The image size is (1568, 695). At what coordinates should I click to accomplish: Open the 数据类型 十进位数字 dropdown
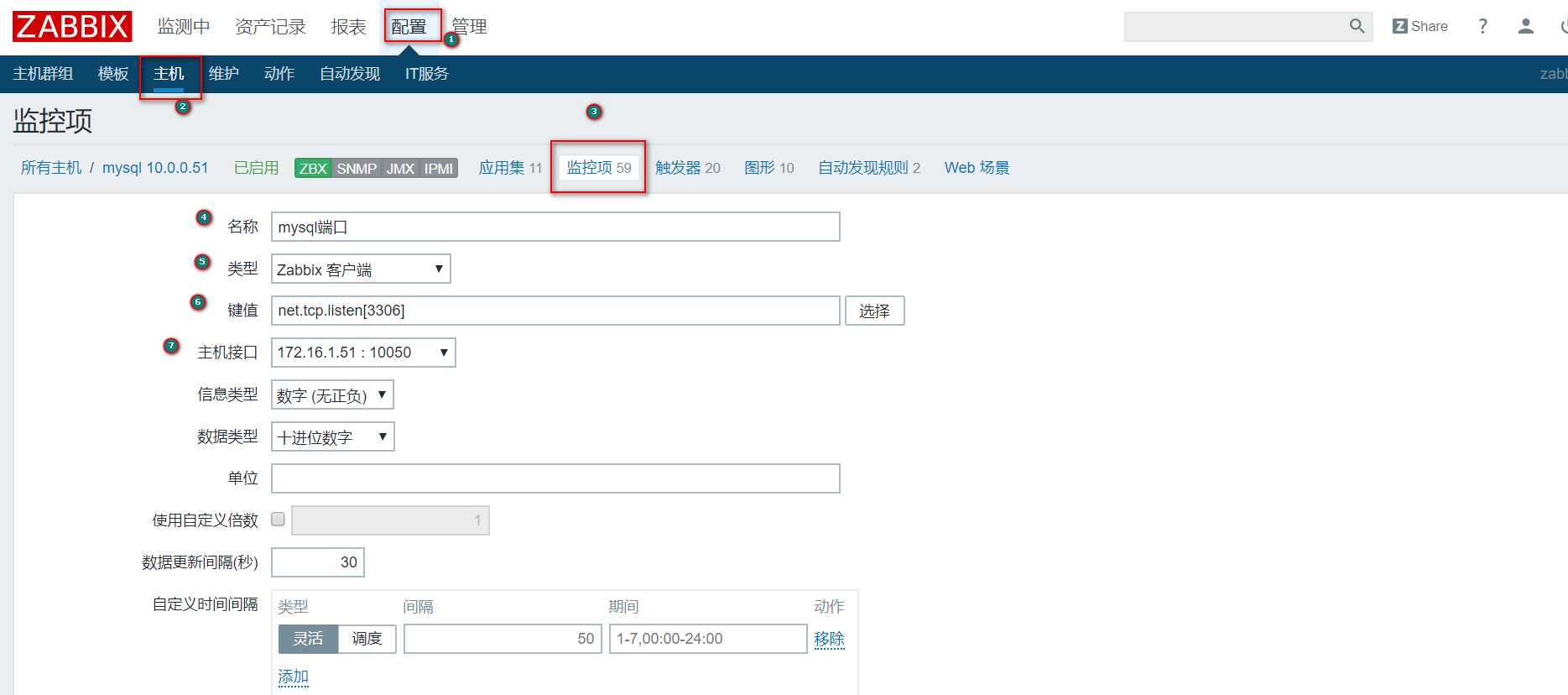(332, 436)
